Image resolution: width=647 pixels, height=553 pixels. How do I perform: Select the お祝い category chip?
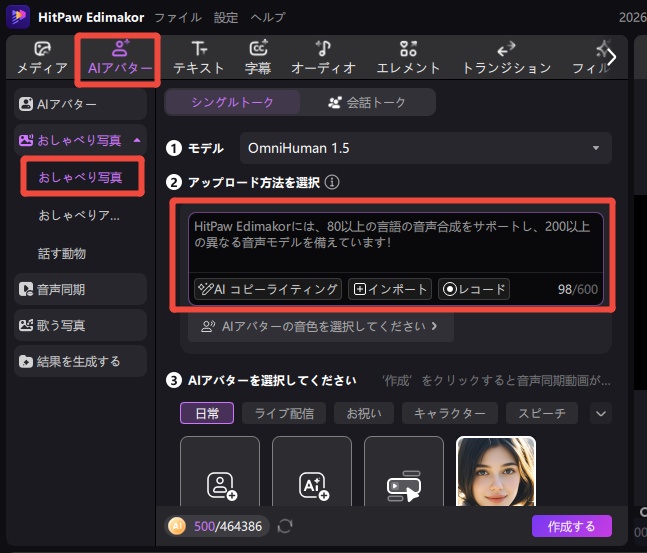pos(364,413)
